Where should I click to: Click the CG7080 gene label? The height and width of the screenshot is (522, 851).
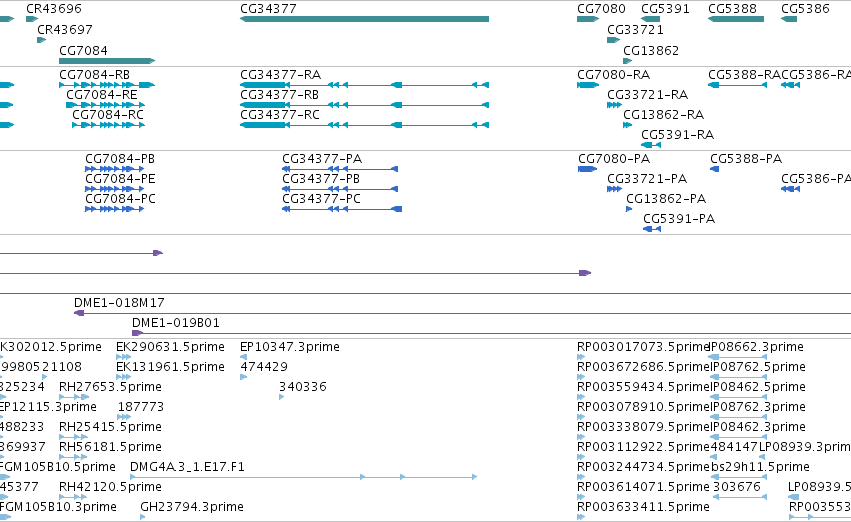pos(601,9)
